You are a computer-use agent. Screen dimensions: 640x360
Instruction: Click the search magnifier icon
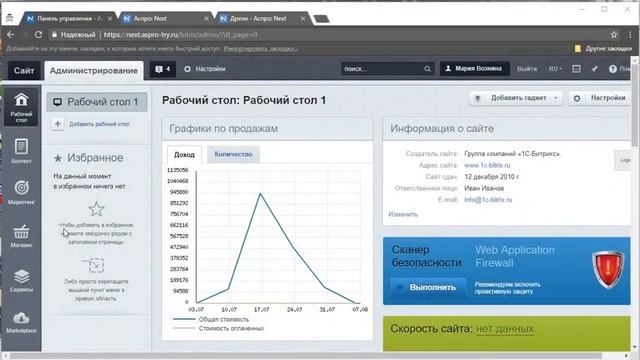[x=427, y=69]
